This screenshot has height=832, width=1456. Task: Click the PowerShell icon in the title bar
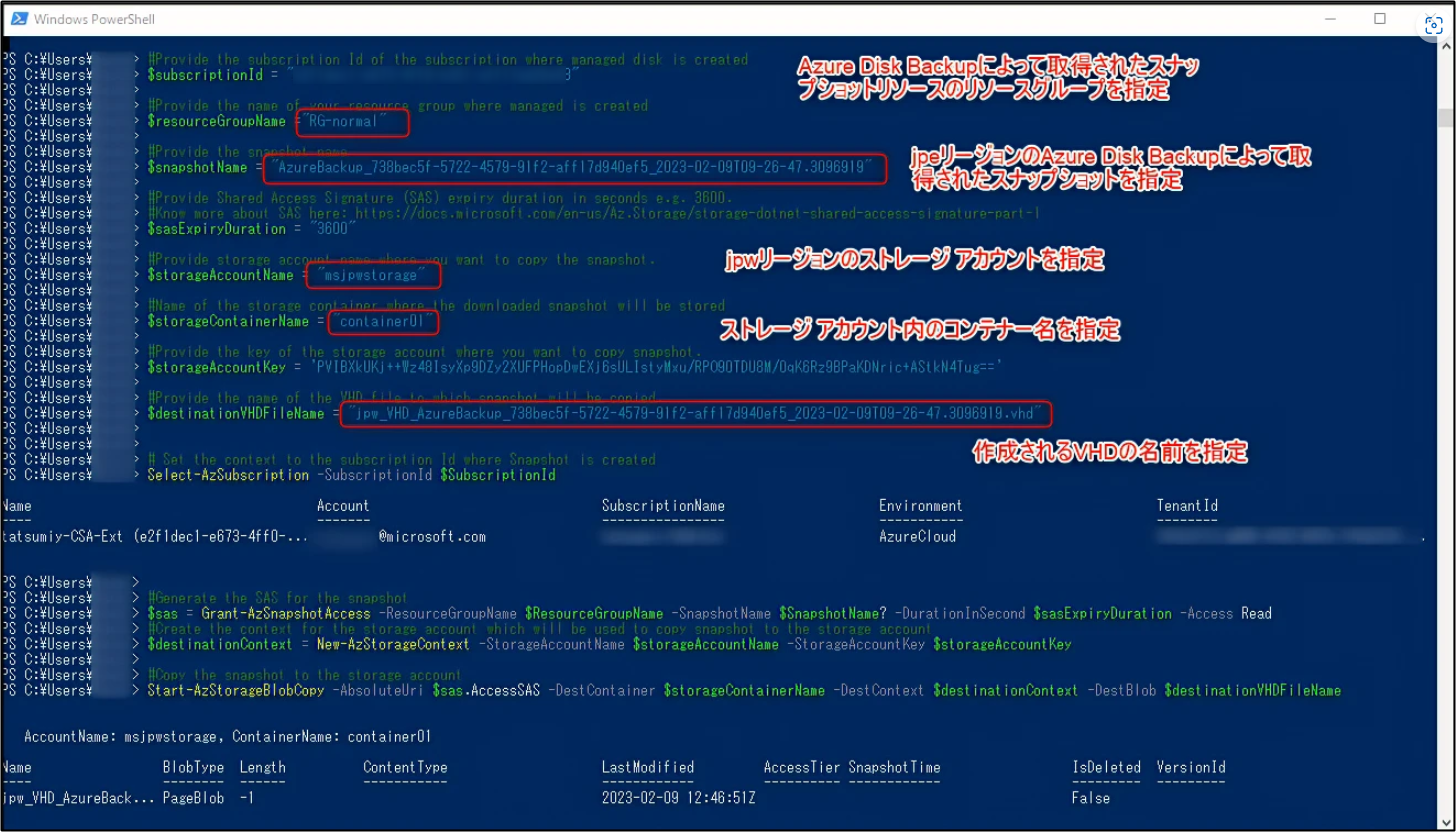(18, 19)
